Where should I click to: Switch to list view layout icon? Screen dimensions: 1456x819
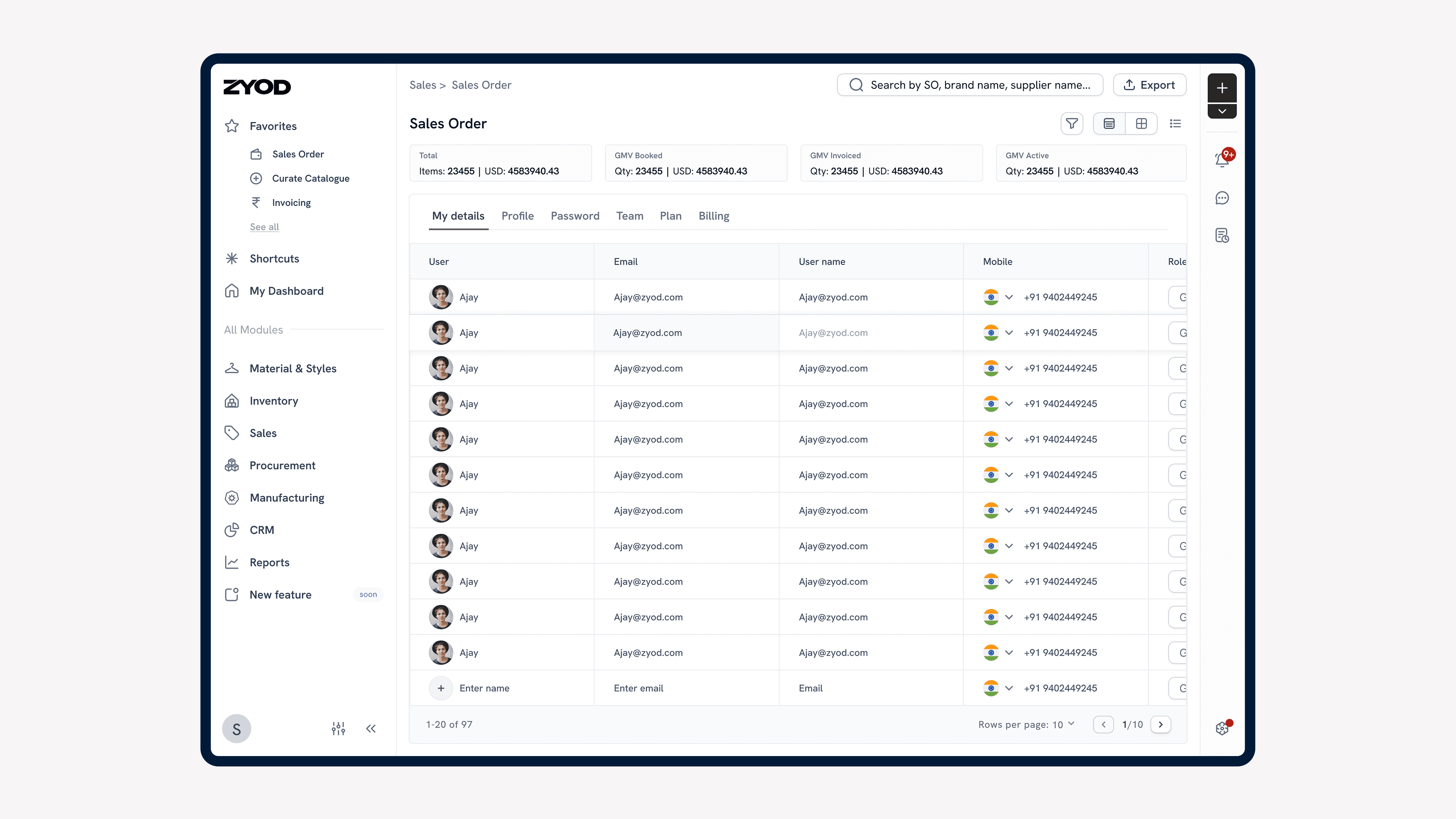click(x=1109, y=123)
